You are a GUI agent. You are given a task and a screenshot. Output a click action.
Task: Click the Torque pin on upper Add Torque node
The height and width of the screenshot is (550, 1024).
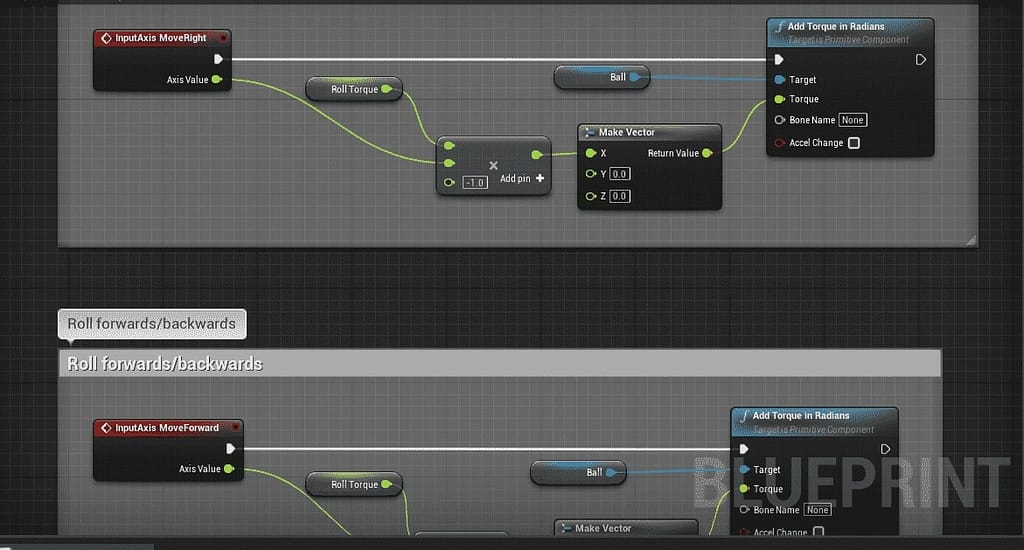tap(780, 99)
